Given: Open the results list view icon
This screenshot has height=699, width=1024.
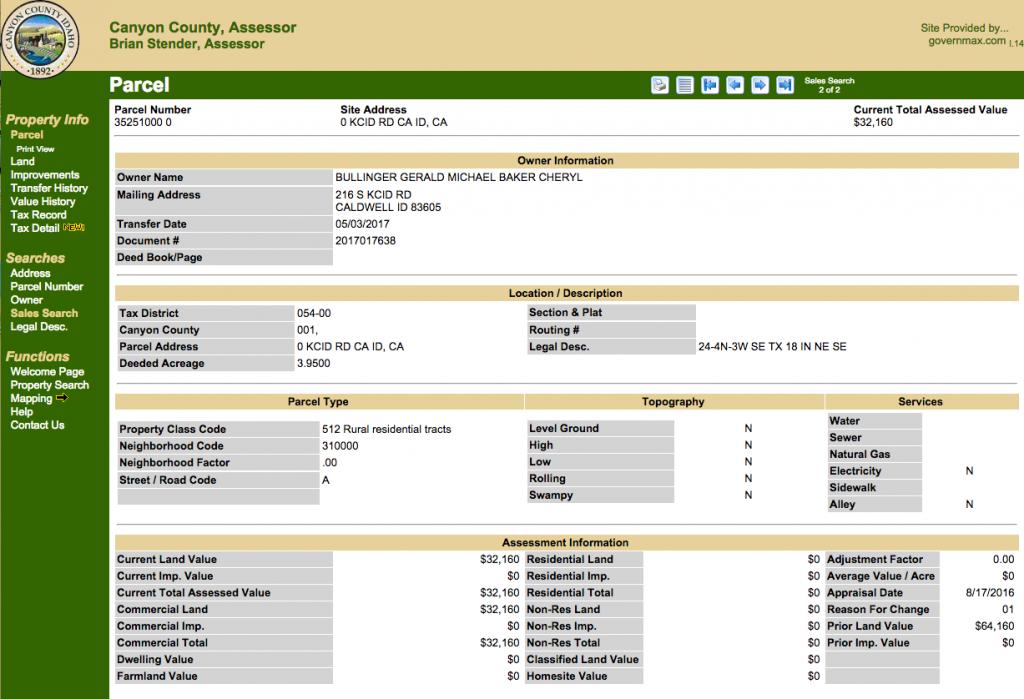Looking at the screenshot, I should [x=685, y=85].
